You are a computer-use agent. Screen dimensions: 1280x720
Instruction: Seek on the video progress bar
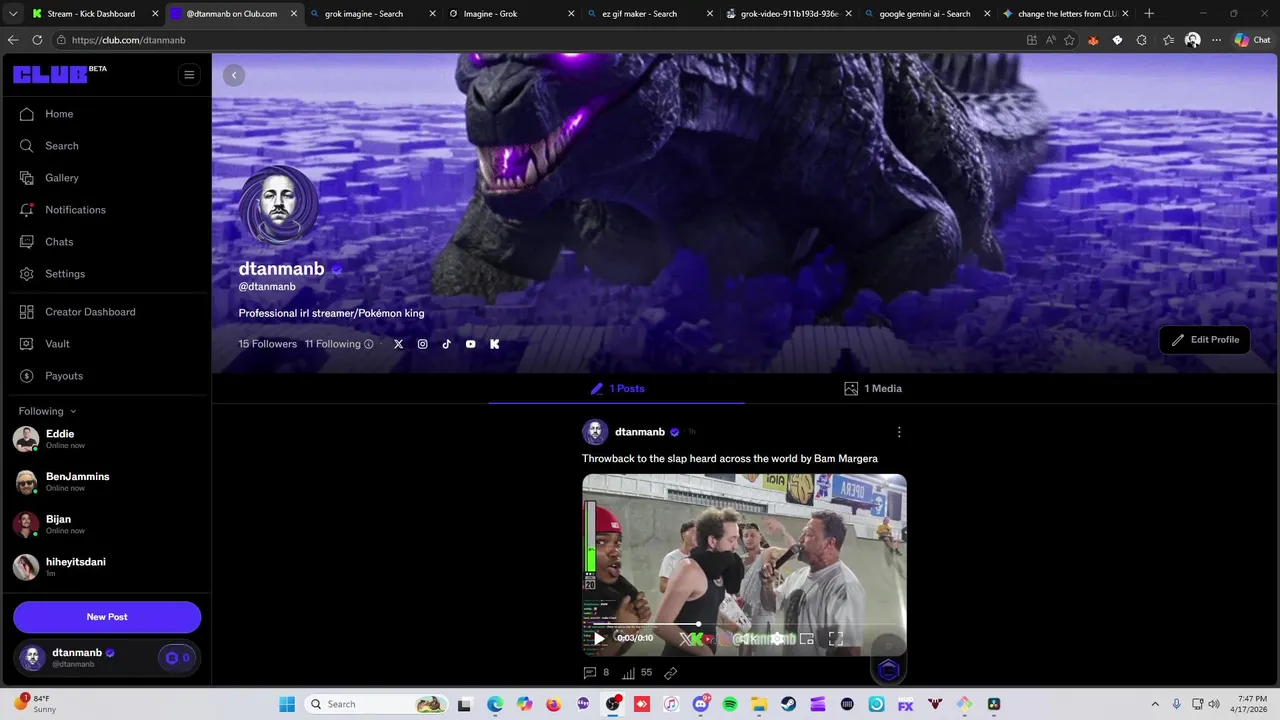pyautogui.click(x=745, y=624)
